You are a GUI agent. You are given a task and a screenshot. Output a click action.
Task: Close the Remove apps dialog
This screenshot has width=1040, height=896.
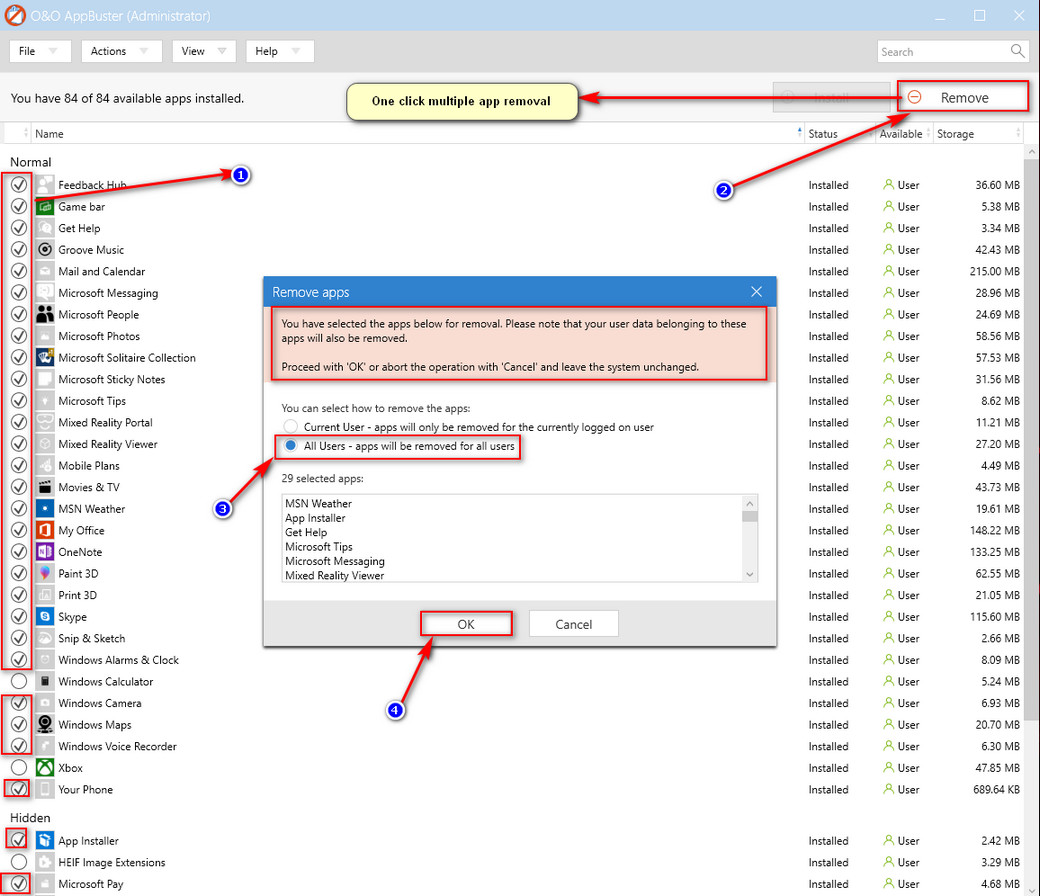click(756, 292)
